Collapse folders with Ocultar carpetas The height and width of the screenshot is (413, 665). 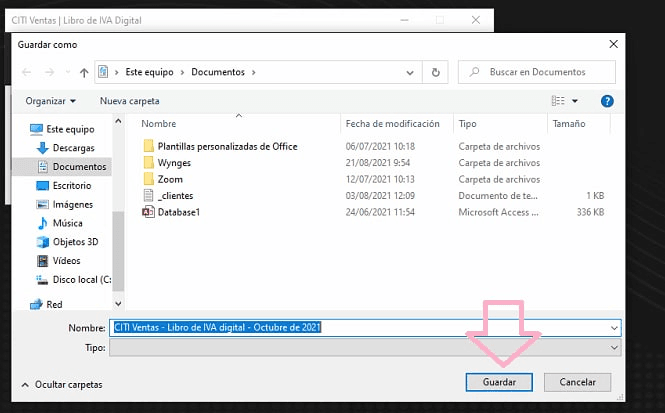[60, 384]
